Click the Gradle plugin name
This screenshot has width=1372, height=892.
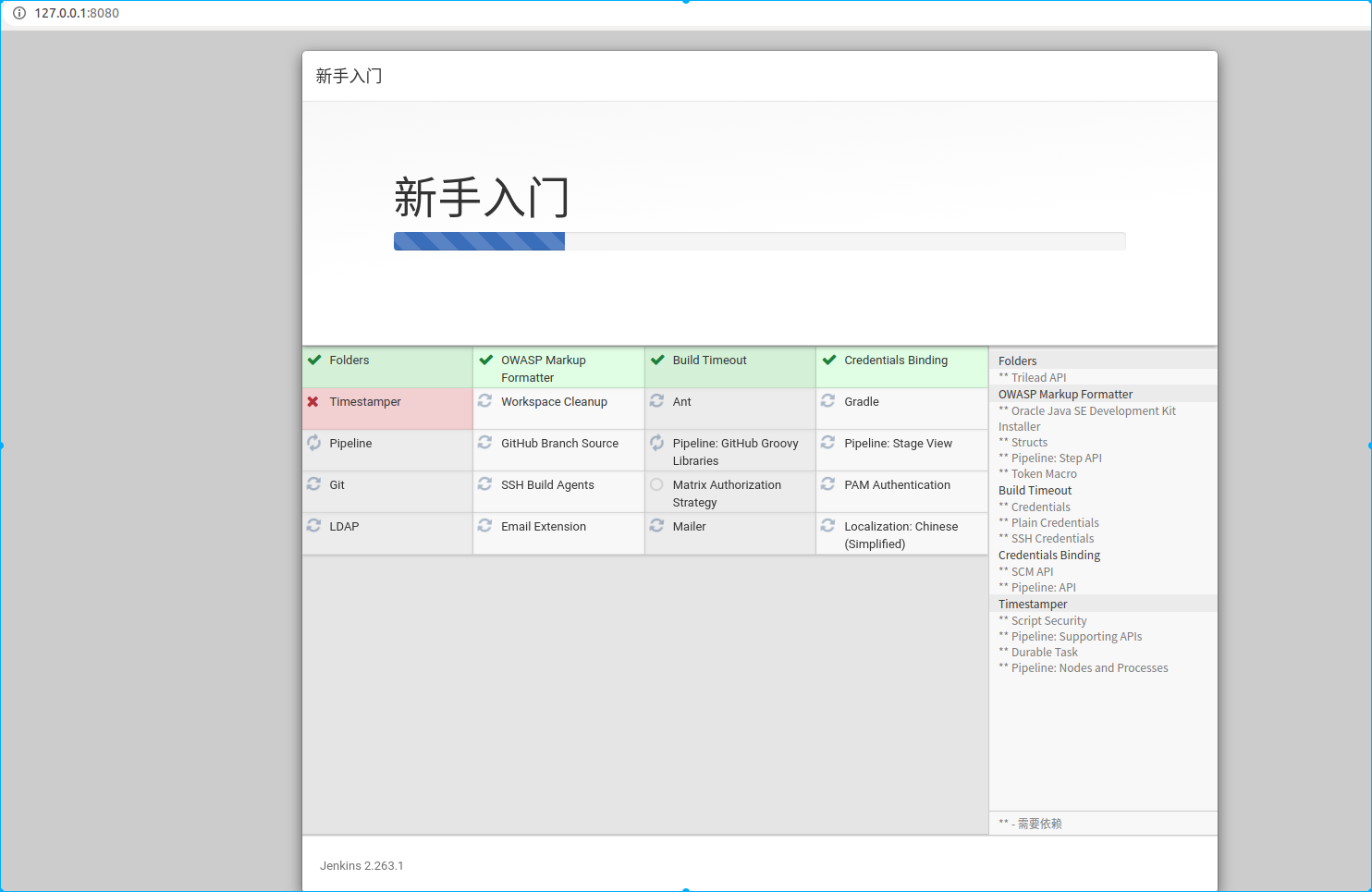tap(862, 402)
